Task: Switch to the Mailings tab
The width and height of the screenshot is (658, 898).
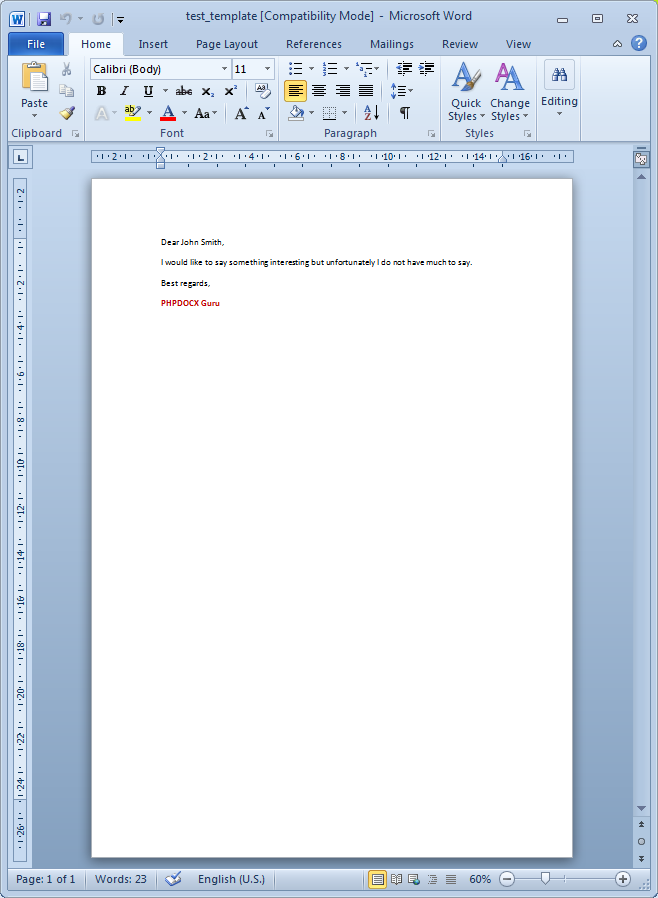Action: (x=392, y=44)
